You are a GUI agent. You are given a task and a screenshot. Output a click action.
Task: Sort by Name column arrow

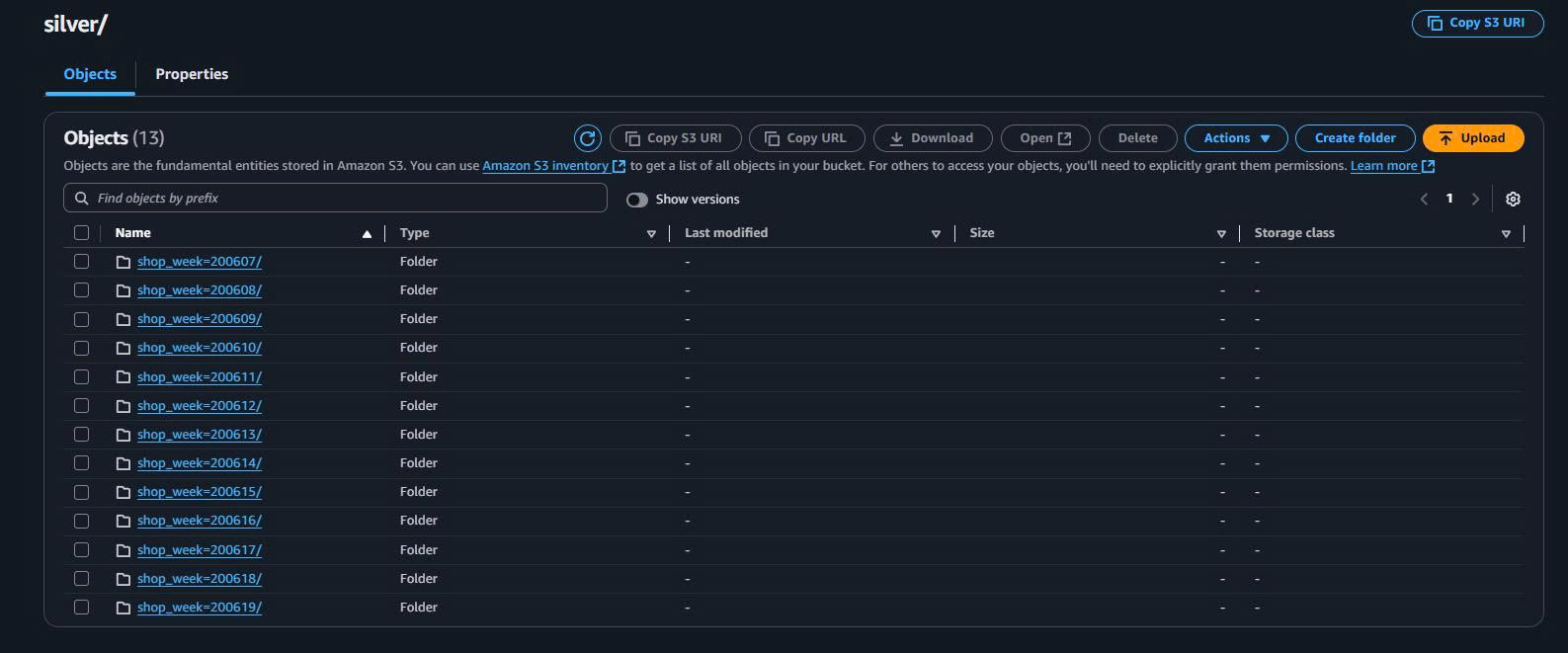click(367, 234)
